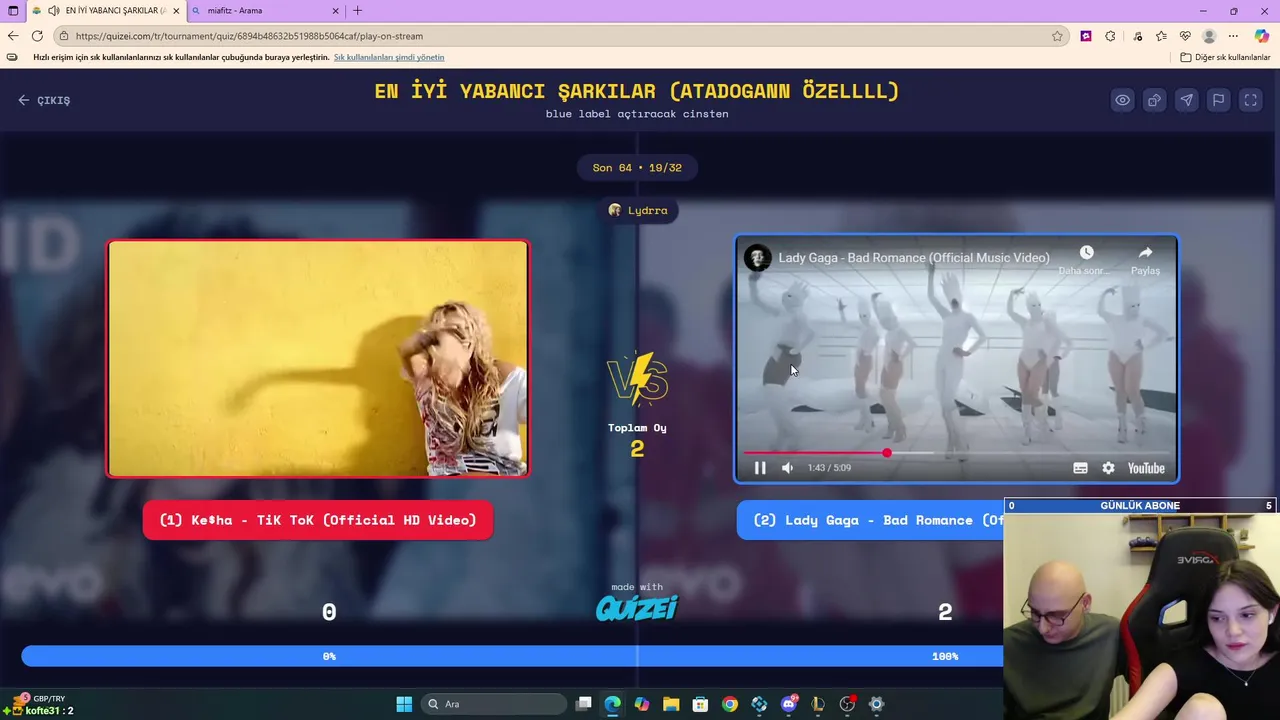Open OBS Studio from the taskbar
The width and height of the screenshot is (1280, 720).
848,704
